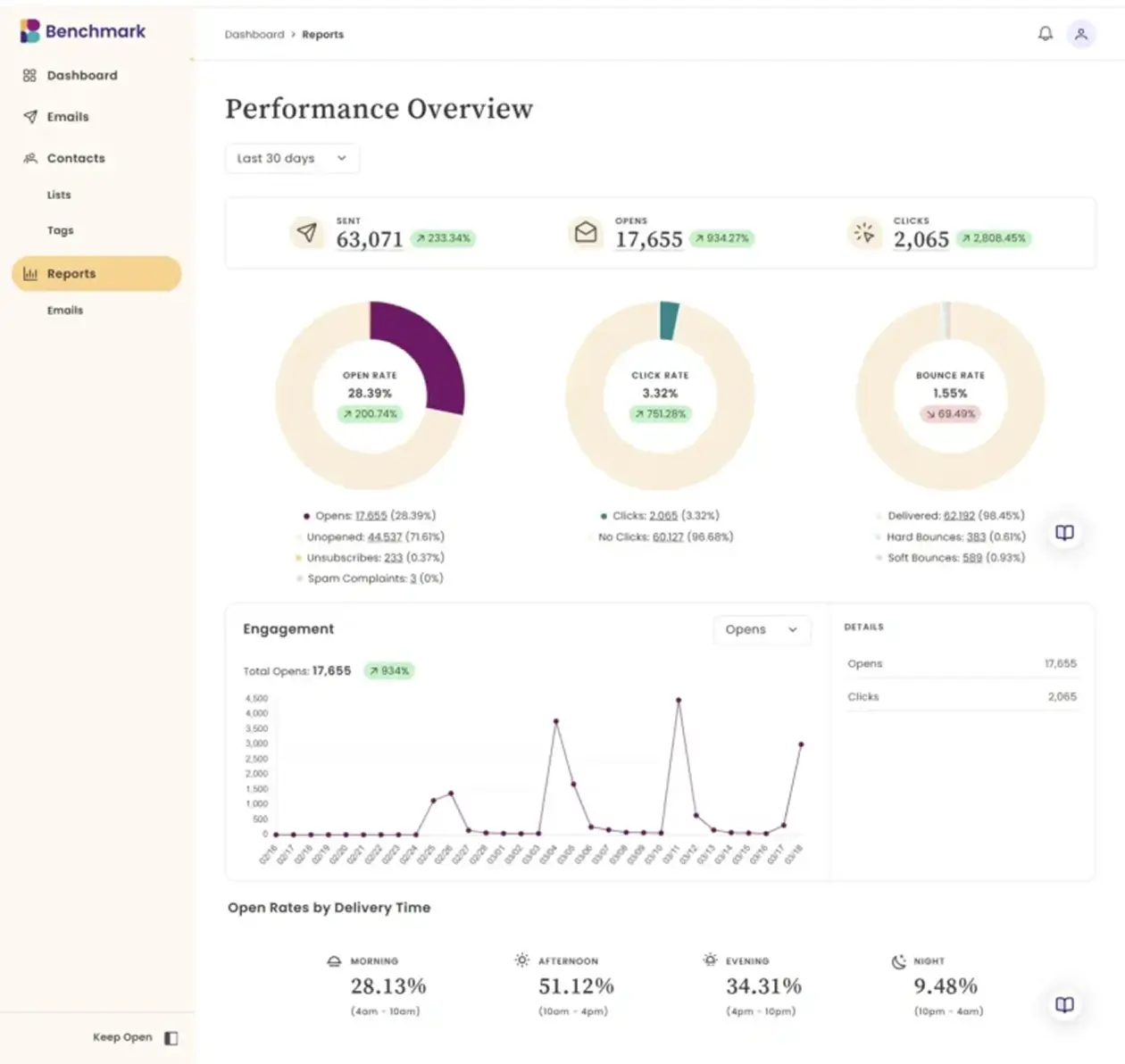Select the Dashboard grid icon in sidebar
The image size is (1125, 1064).
(29, 75)
